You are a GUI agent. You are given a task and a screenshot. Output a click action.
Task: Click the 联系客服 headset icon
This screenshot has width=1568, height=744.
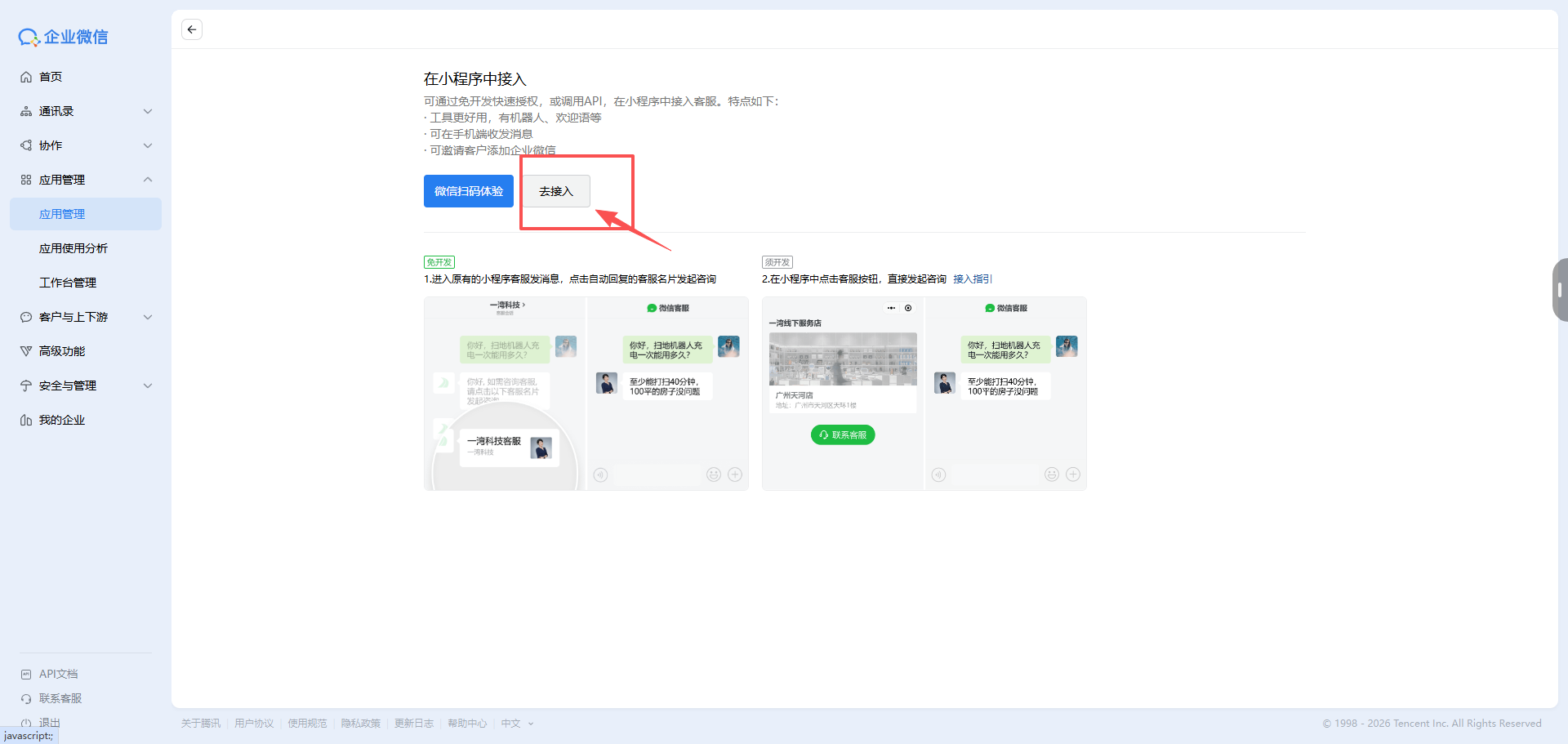(26, 699)
